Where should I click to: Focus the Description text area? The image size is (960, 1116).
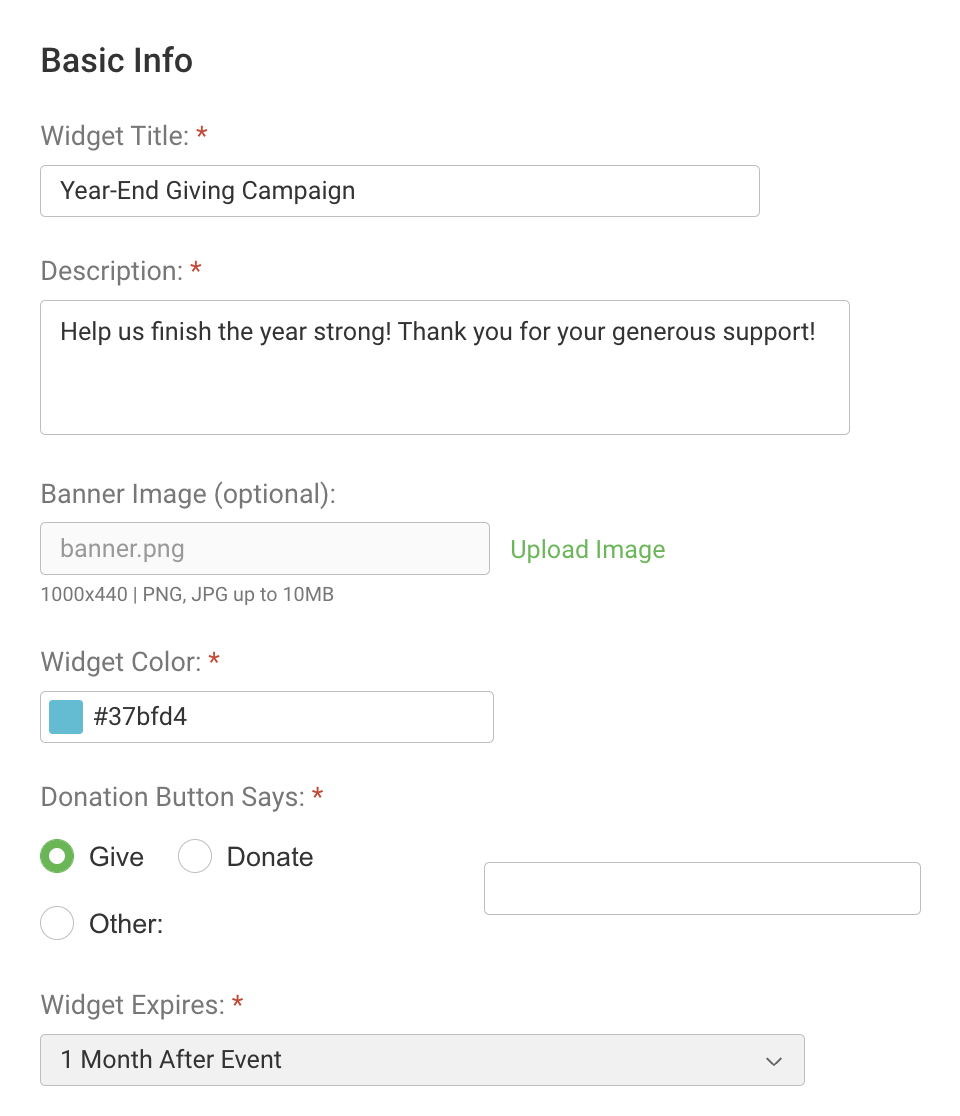coord(445,367)
